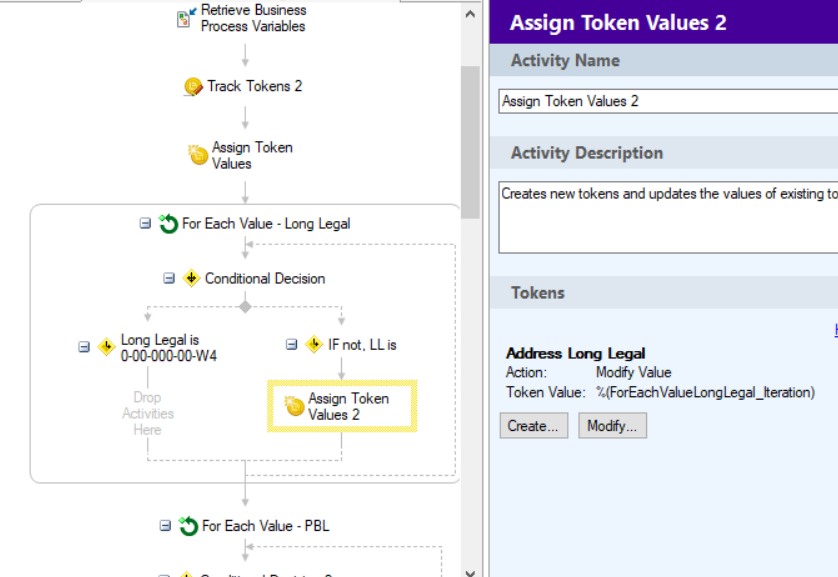Image resolution: width=838 pixels, height=577 pixels.
Task: Collapse the IF not, LL is branch
Action: [291, 345]
